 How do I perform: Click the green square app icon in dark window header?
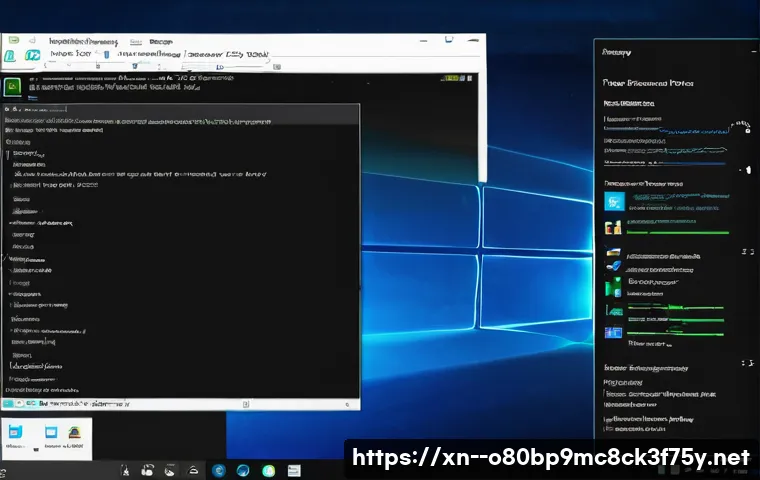12,87
